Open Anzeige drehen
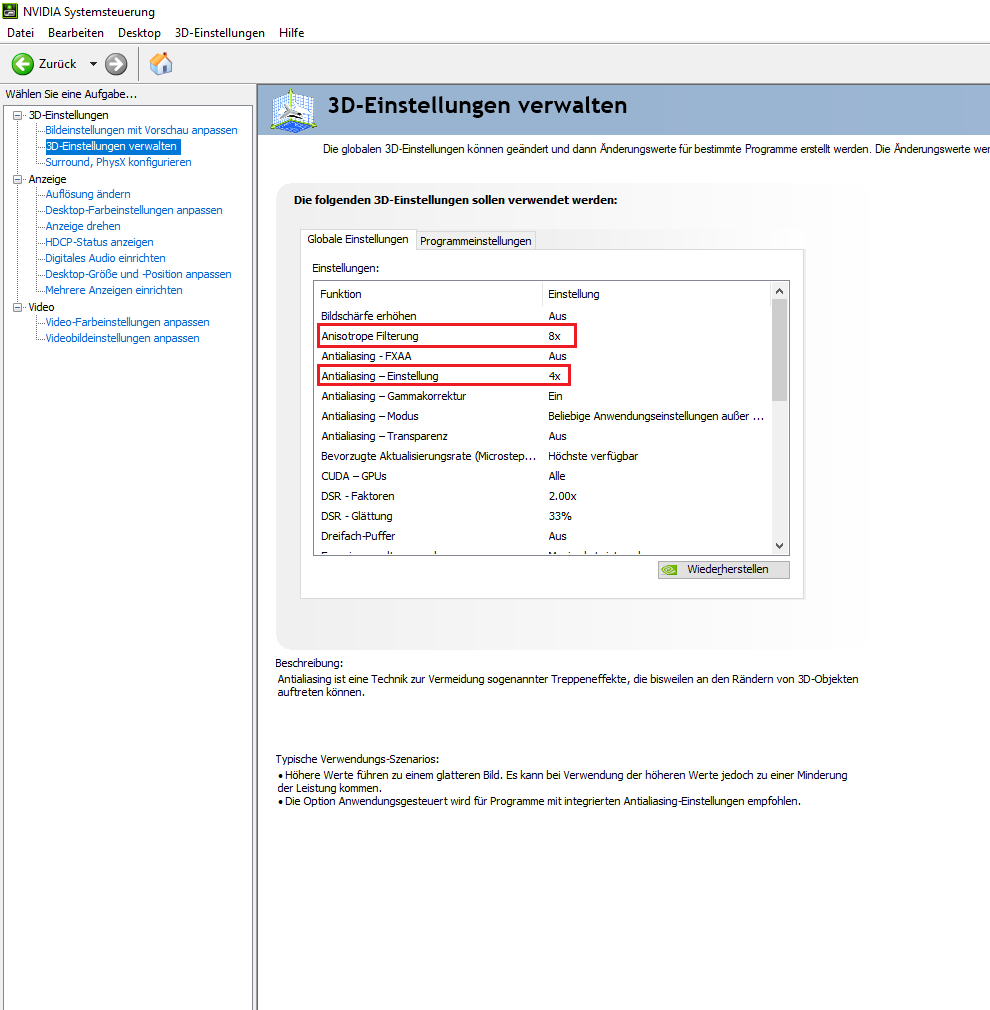The width and height of the screenshot is (990, 1010). [82, 226]
